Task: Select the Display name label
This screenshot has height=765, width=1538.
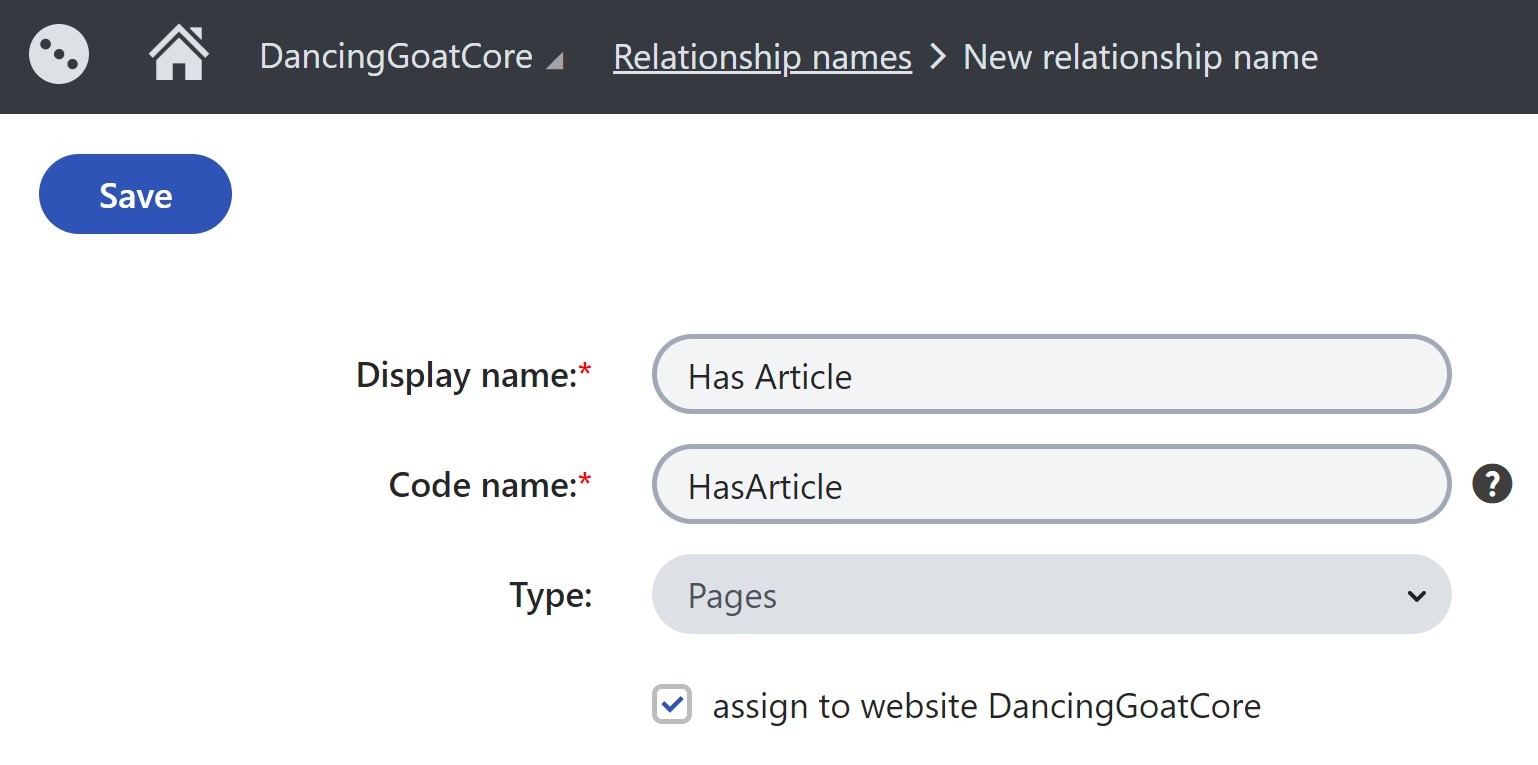Action: click(474, 375)
